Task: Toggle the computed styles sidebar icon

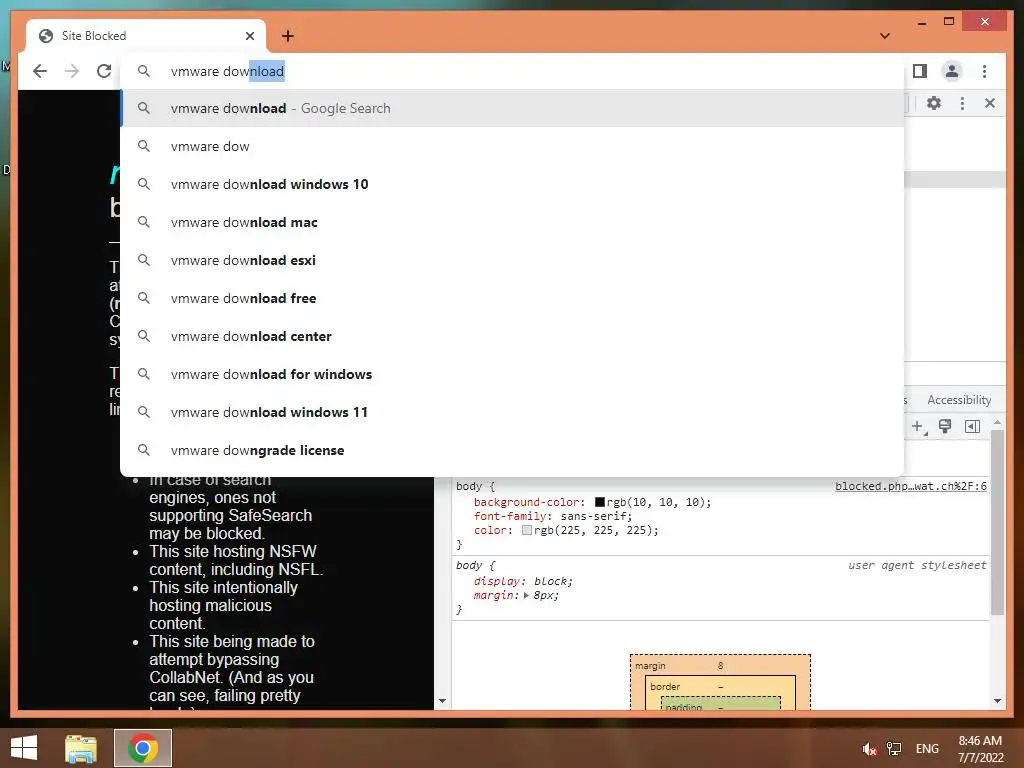Action: pos(972,426)
